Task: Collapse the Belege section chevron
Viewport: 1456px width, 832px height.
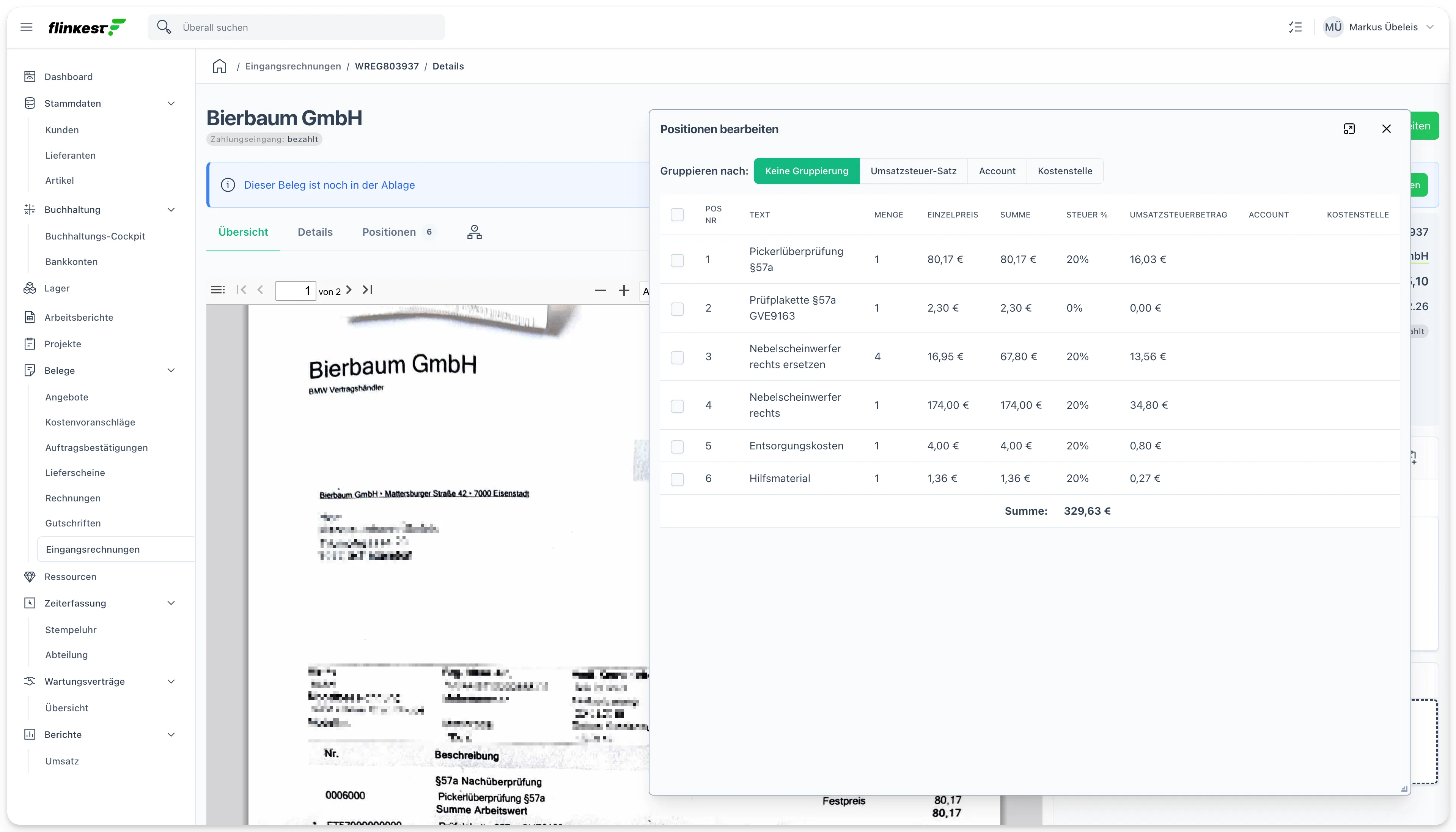Action: click(171, 370)
